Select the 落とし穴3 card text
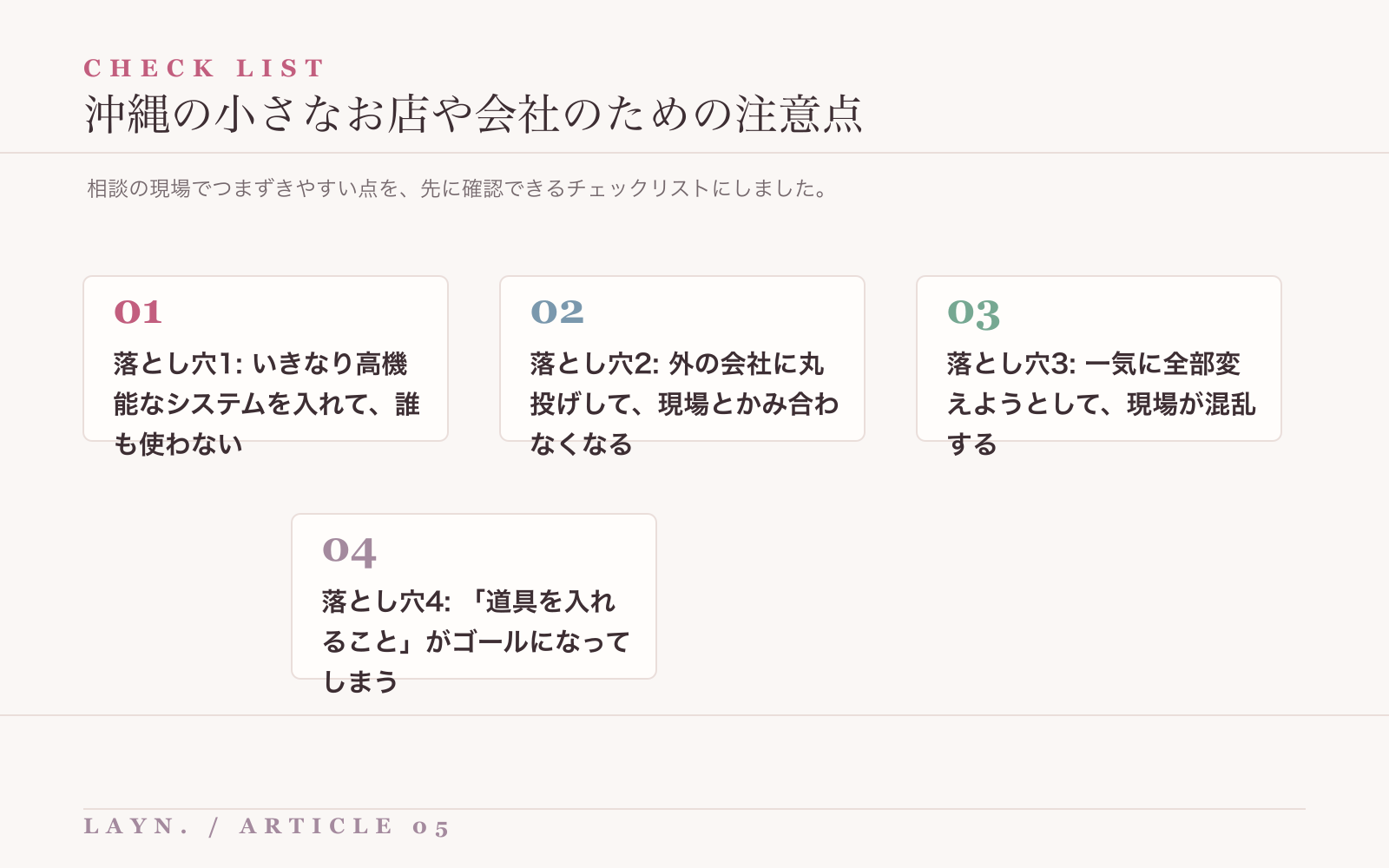 [1101, 404]
